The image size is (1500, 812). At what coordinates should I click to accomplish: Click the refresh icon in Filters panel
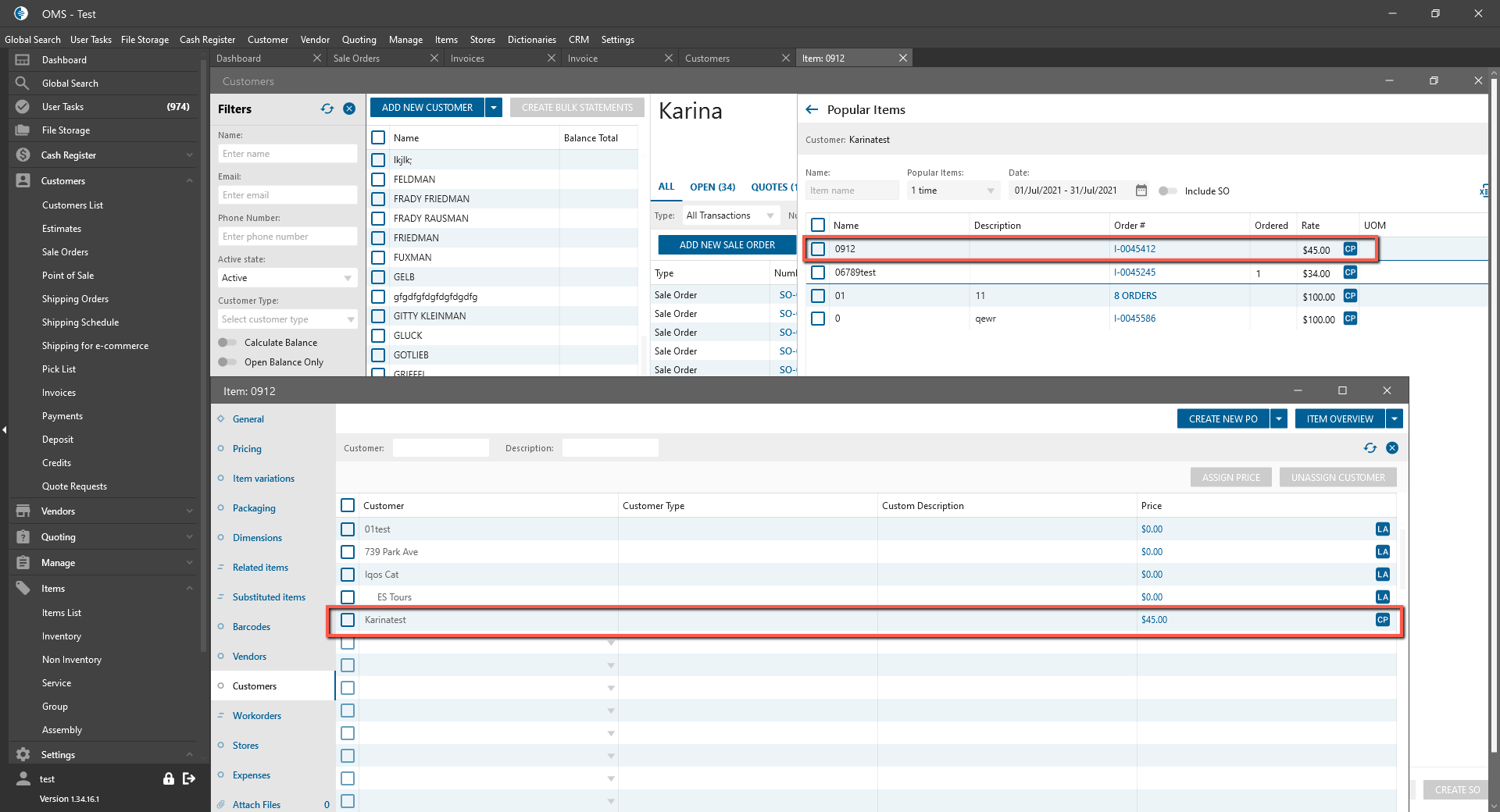pyautogui.click(x=327, y=109)
